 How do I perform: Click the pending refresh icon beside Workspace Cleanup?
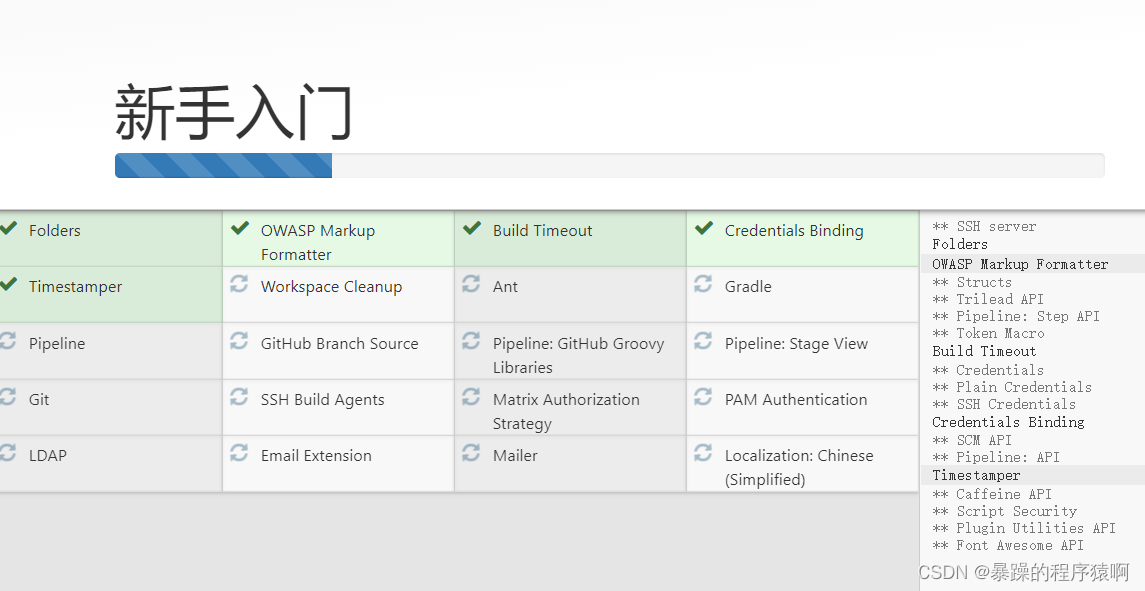(240, 283)
